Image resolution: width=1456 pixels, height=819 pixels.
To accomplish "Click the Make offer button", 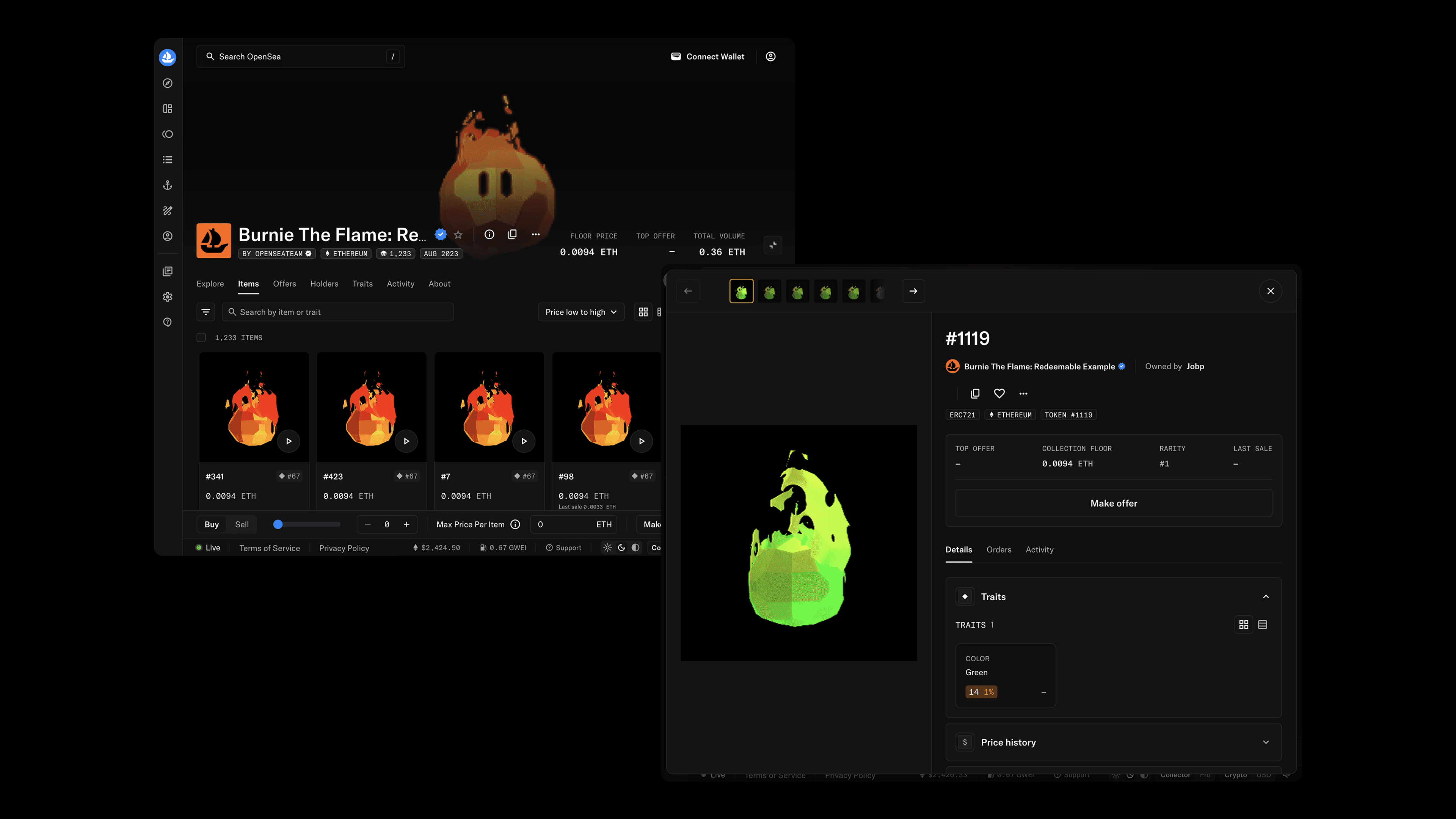I will 1114,503.
